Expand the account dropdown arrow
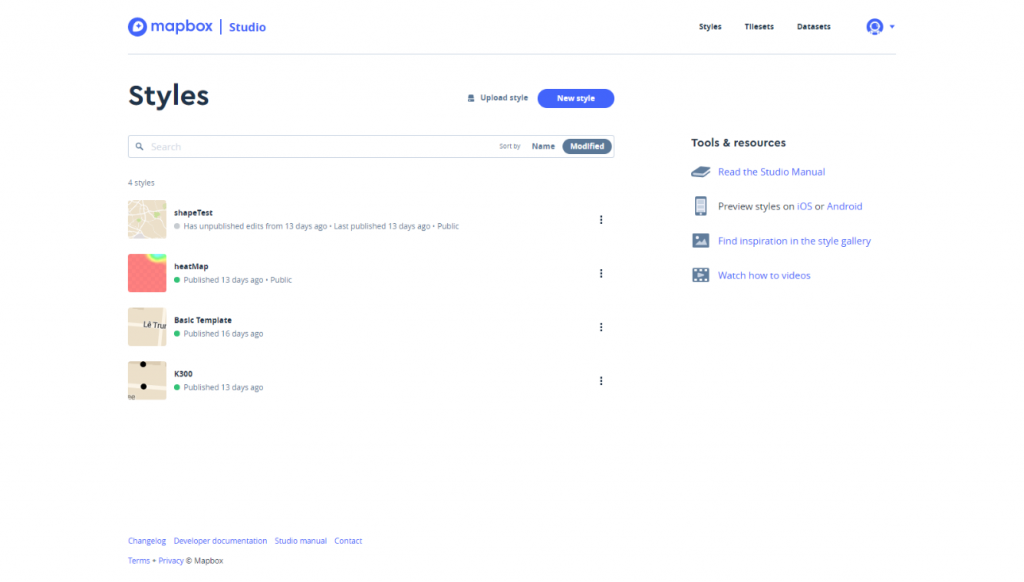 click(x=892, y=27)
